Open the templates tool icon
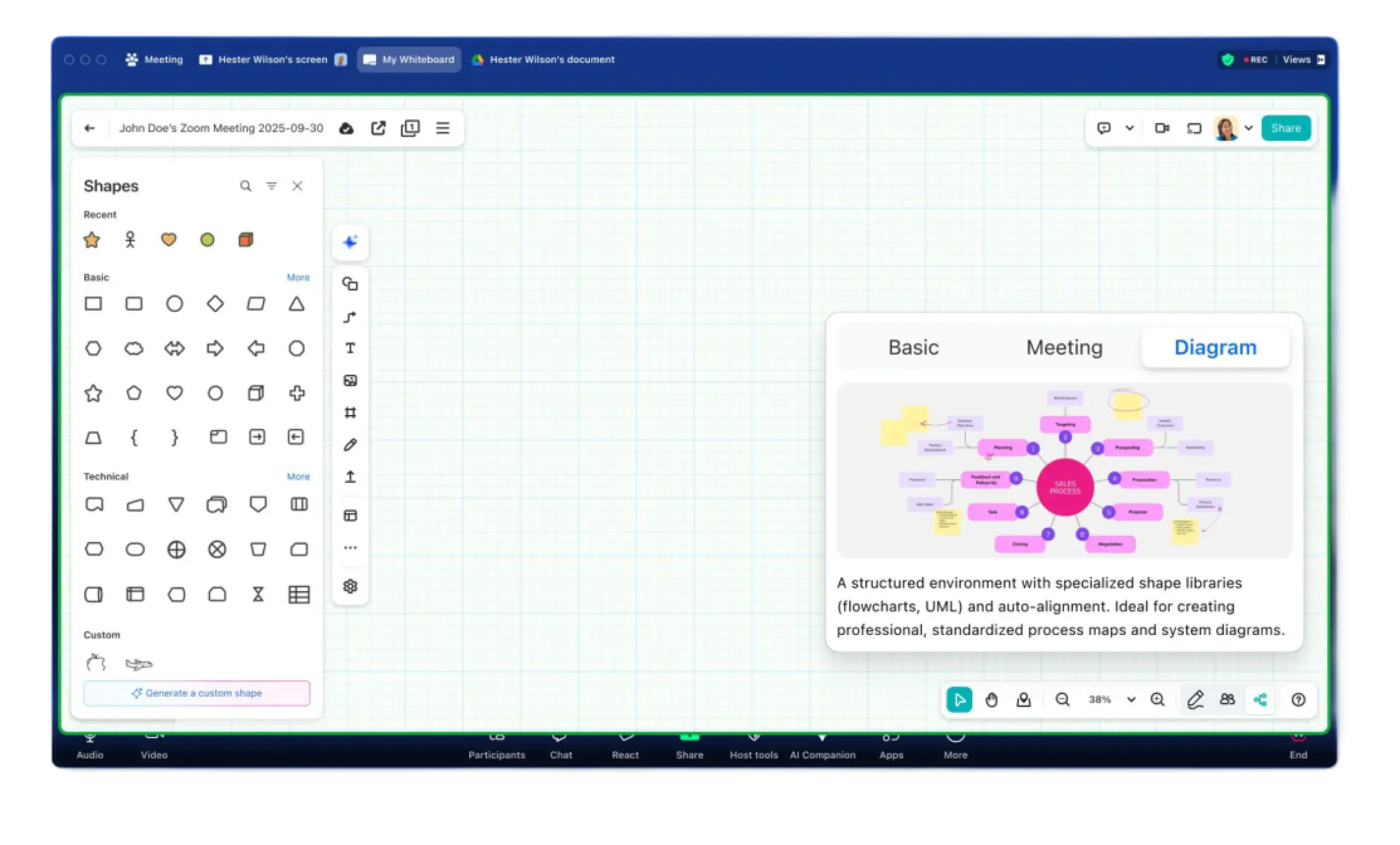 350,515
